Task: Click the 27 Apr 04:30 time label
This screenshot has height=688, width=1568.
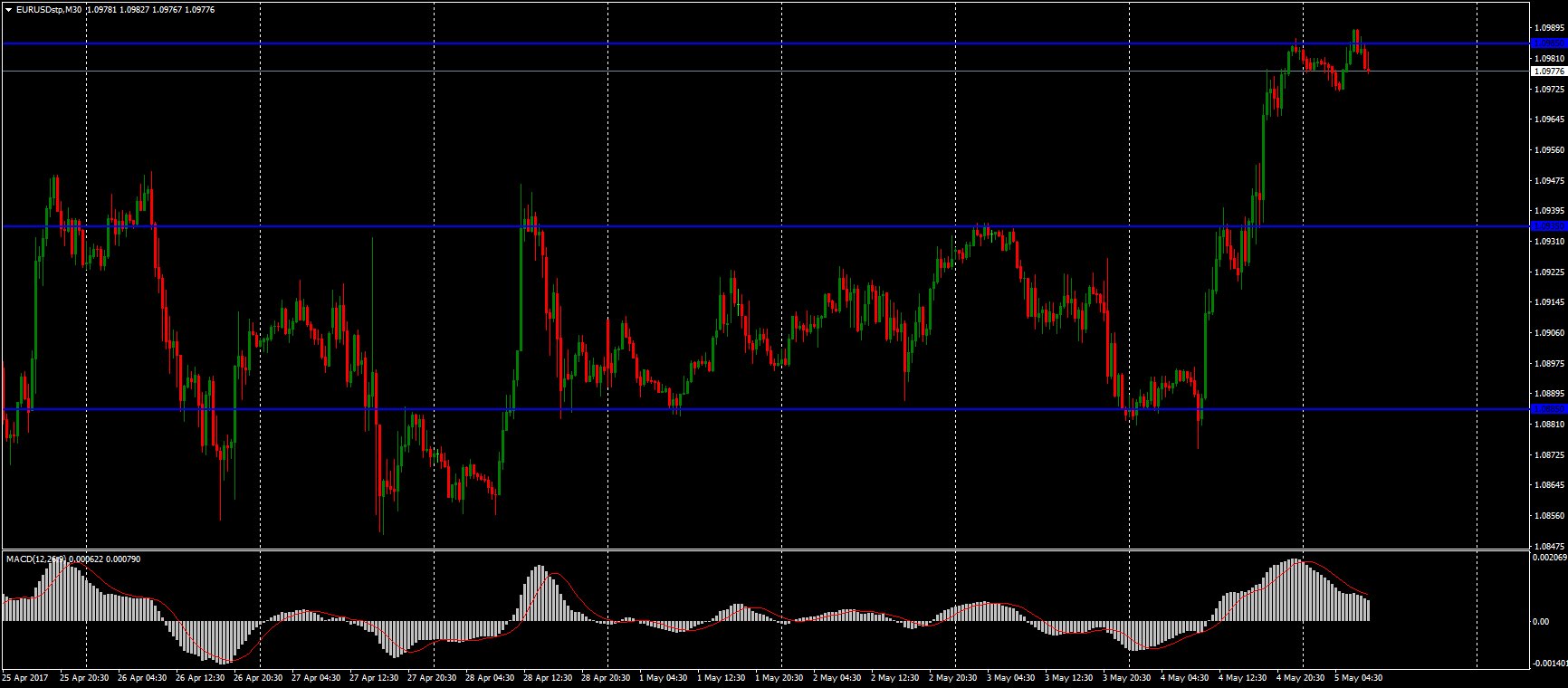Action: 316,677
